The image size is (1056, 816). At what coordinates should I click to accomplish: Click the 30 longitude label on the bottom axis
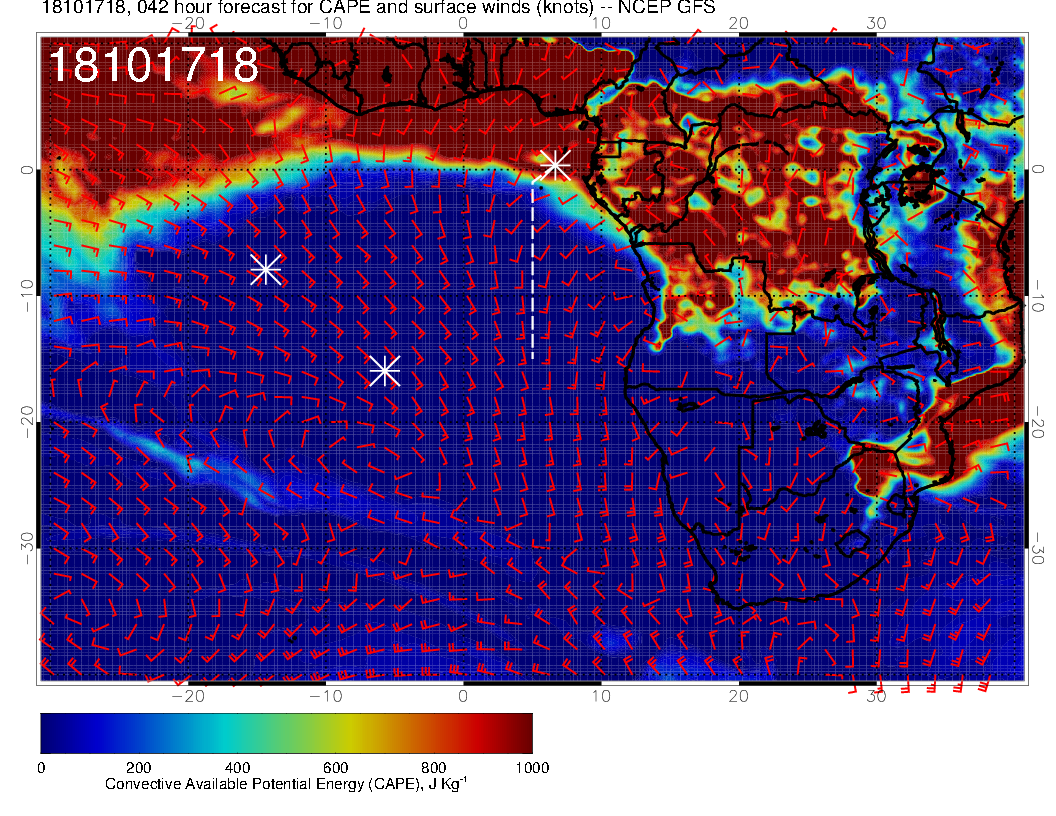[x=876, y=695]
